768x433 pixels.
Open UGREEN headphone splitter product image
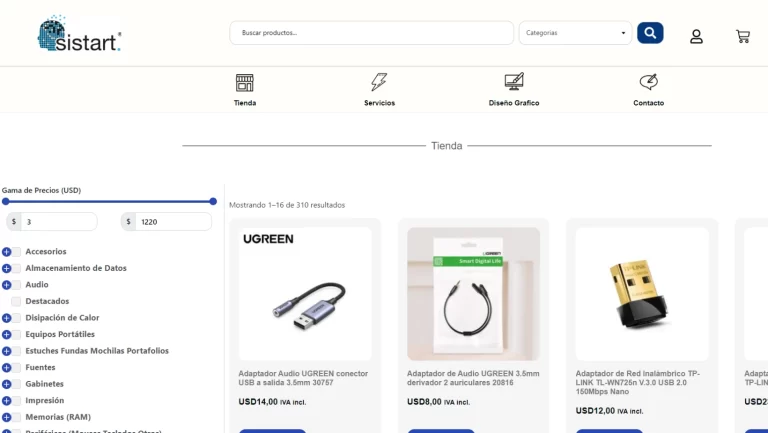pyautogui.click(x=473, y=294)
